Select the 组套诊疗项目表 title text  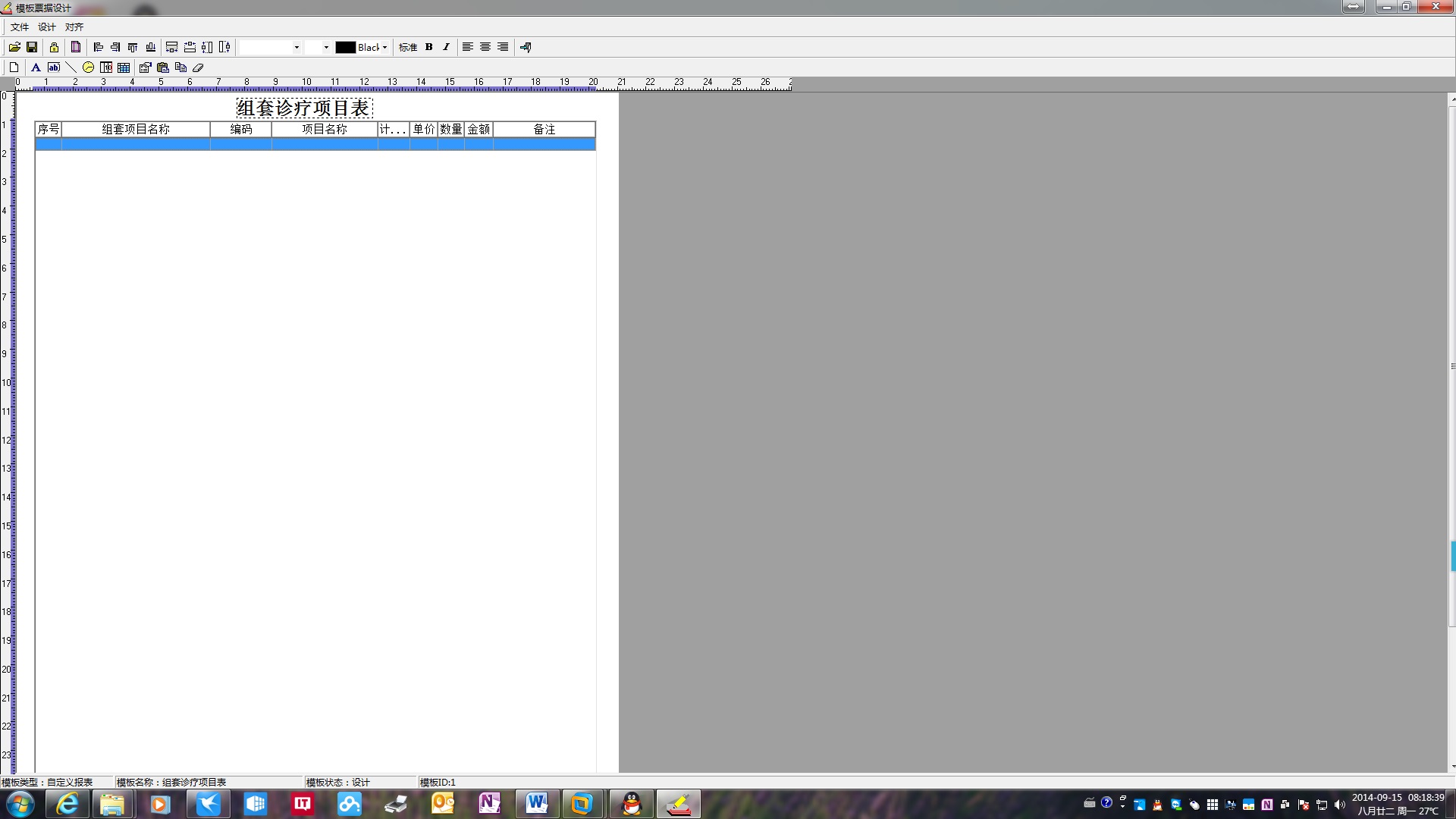[303, 108]
